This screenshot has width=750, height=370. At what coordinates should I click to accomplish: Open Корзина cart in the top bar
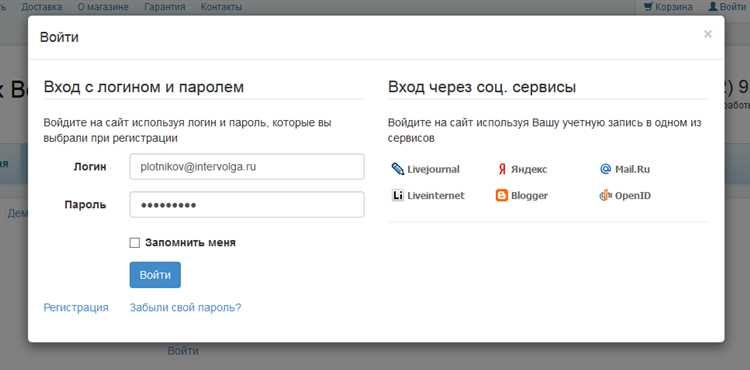click(668, 7)
